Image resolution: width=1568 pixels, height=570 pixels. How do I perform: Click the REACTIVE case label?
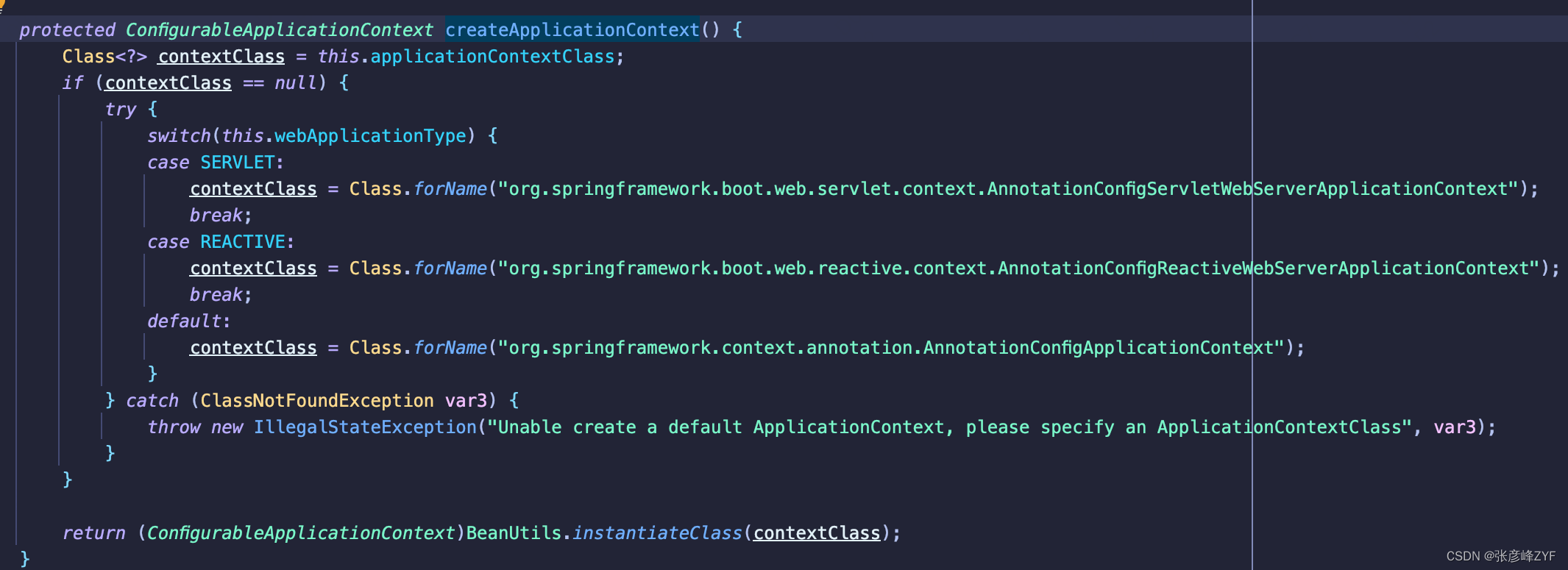243,242
